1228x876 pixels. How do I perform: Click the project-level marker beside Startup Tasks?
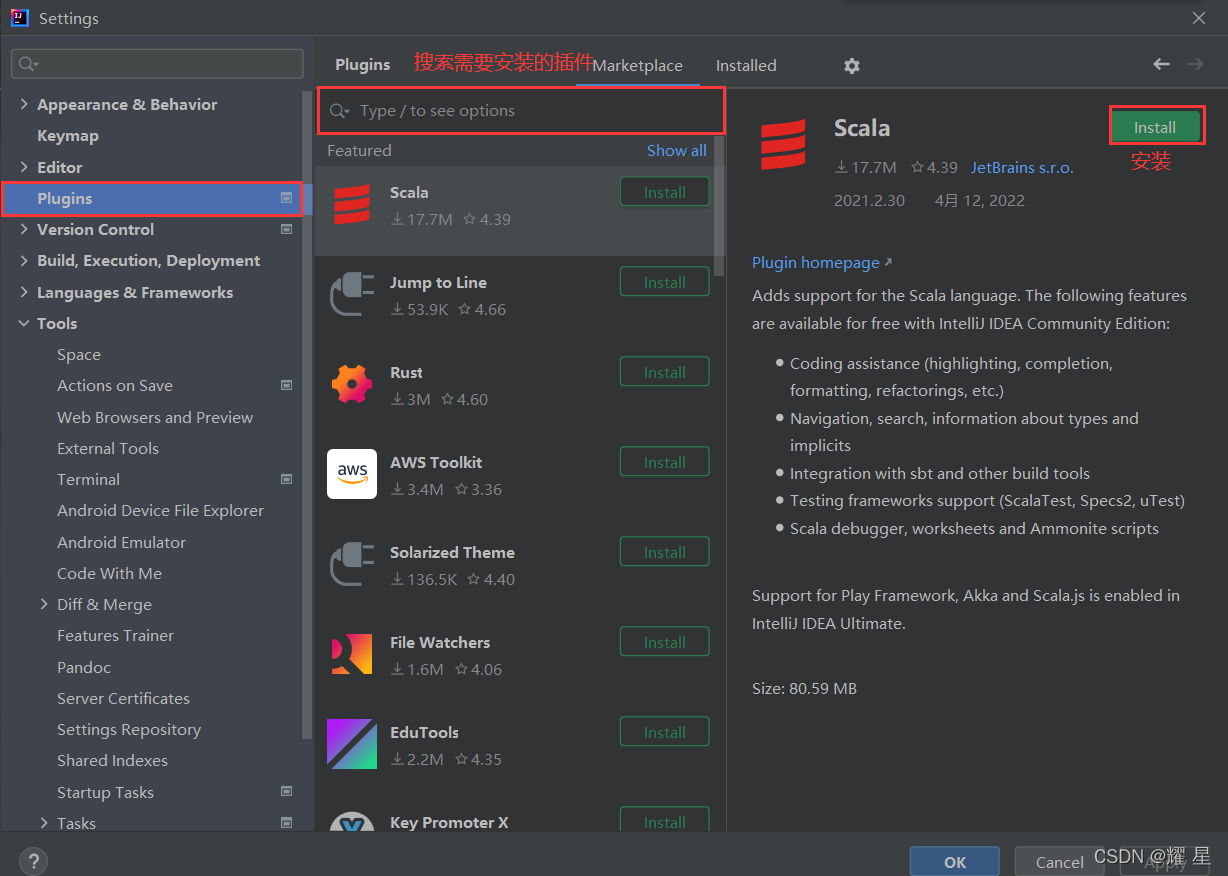coord(287,792)
